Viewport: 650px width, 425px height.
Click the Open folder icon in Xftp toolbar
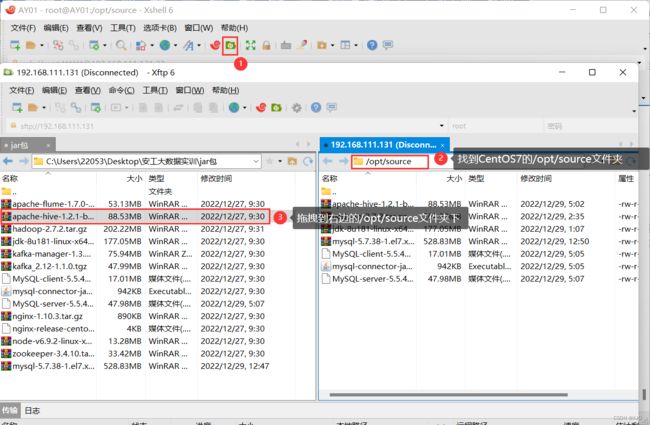(x=33, y=108)
